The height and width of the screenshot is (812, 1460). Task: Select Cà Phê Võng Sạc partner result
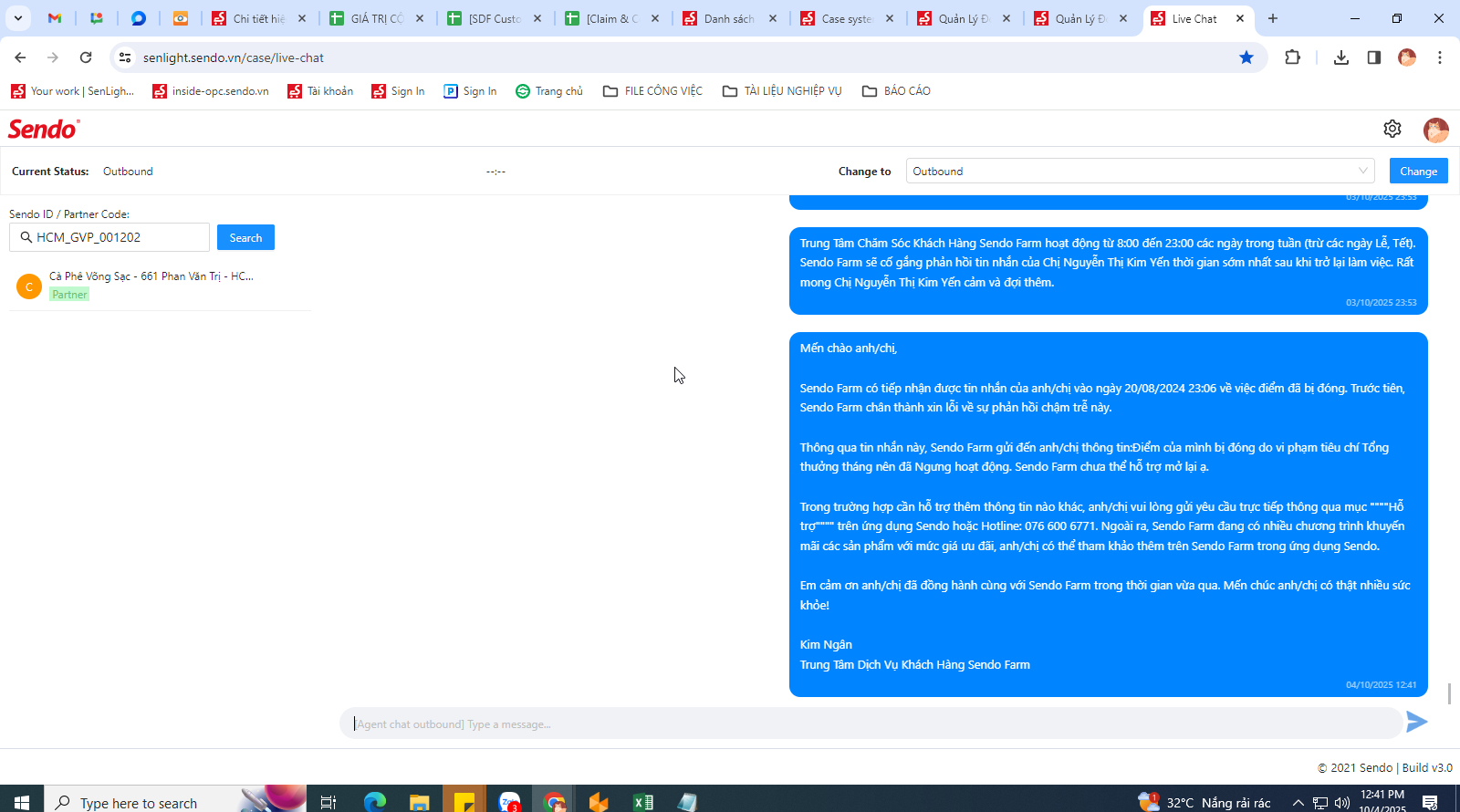tap(160, 285)
